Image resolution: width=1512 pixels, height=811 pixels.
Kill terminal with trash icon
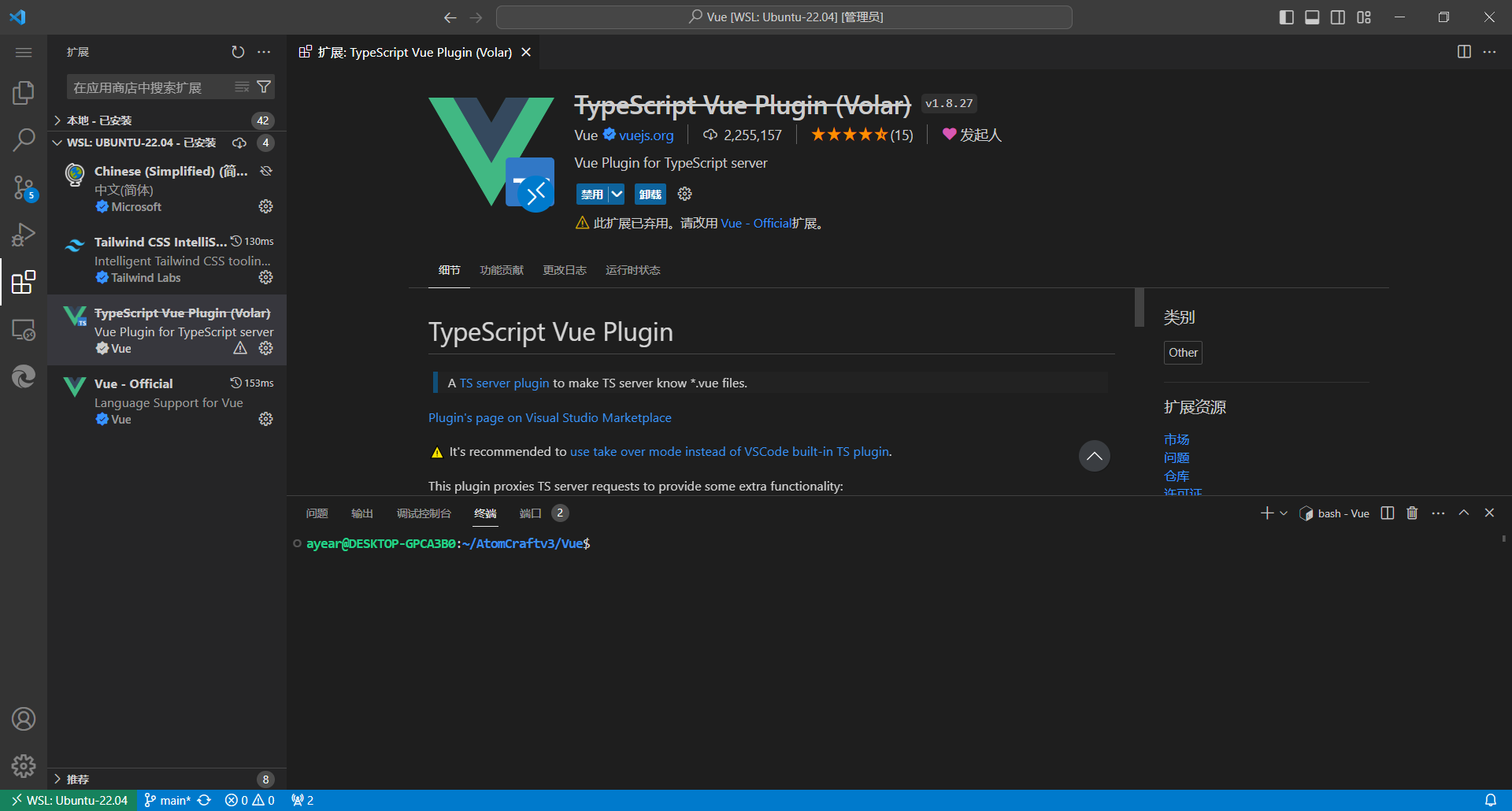1412,513
